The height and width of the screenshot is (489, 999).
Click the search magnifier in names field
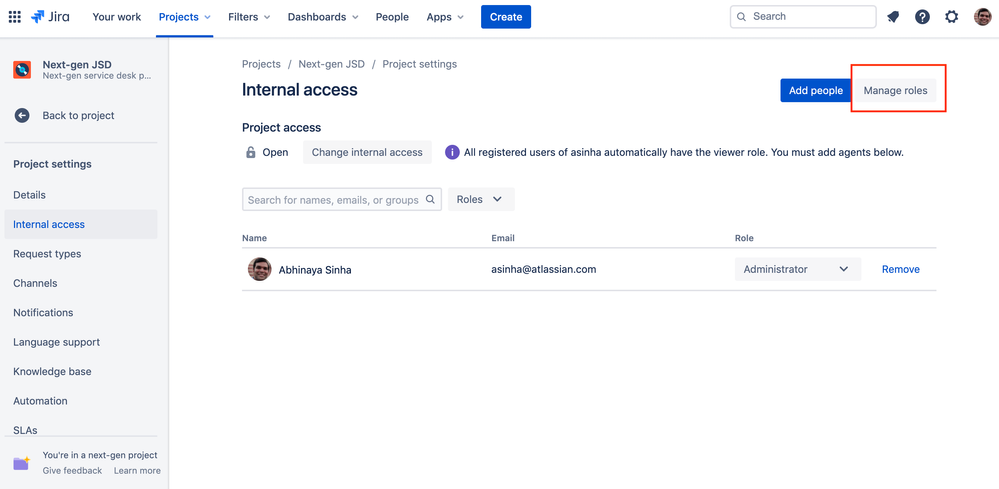430,199
